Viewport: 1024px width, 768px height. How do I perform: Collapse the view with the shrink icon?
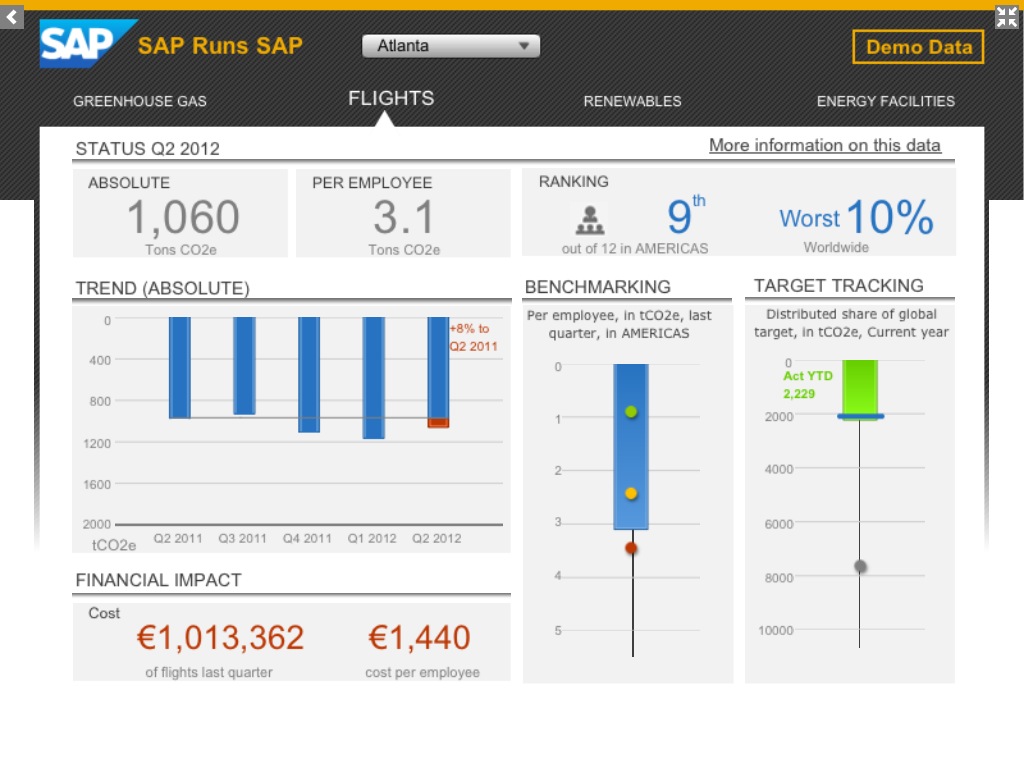point(1006,17)
